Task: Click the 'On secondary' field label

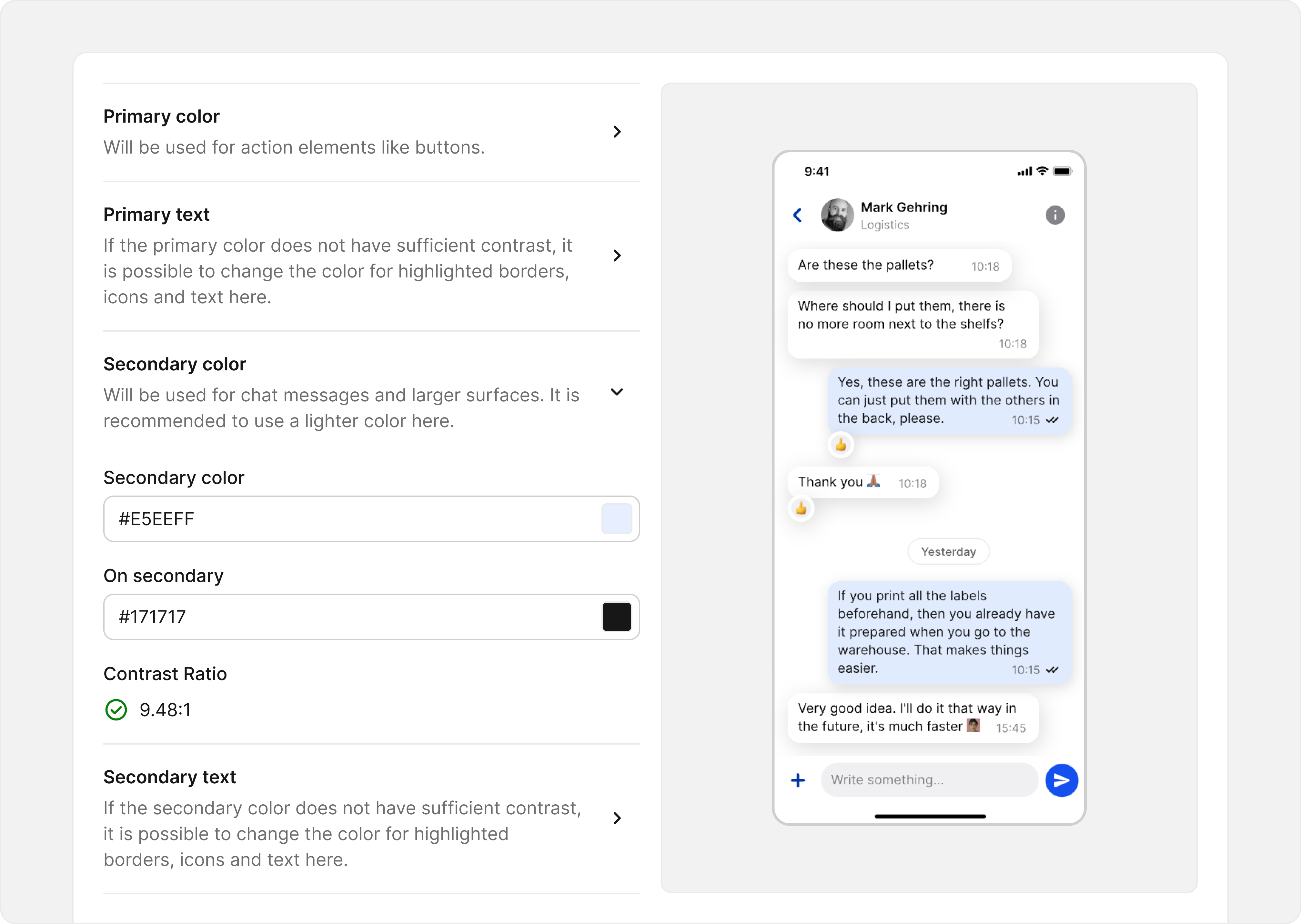Action: [x=163, y=576]
